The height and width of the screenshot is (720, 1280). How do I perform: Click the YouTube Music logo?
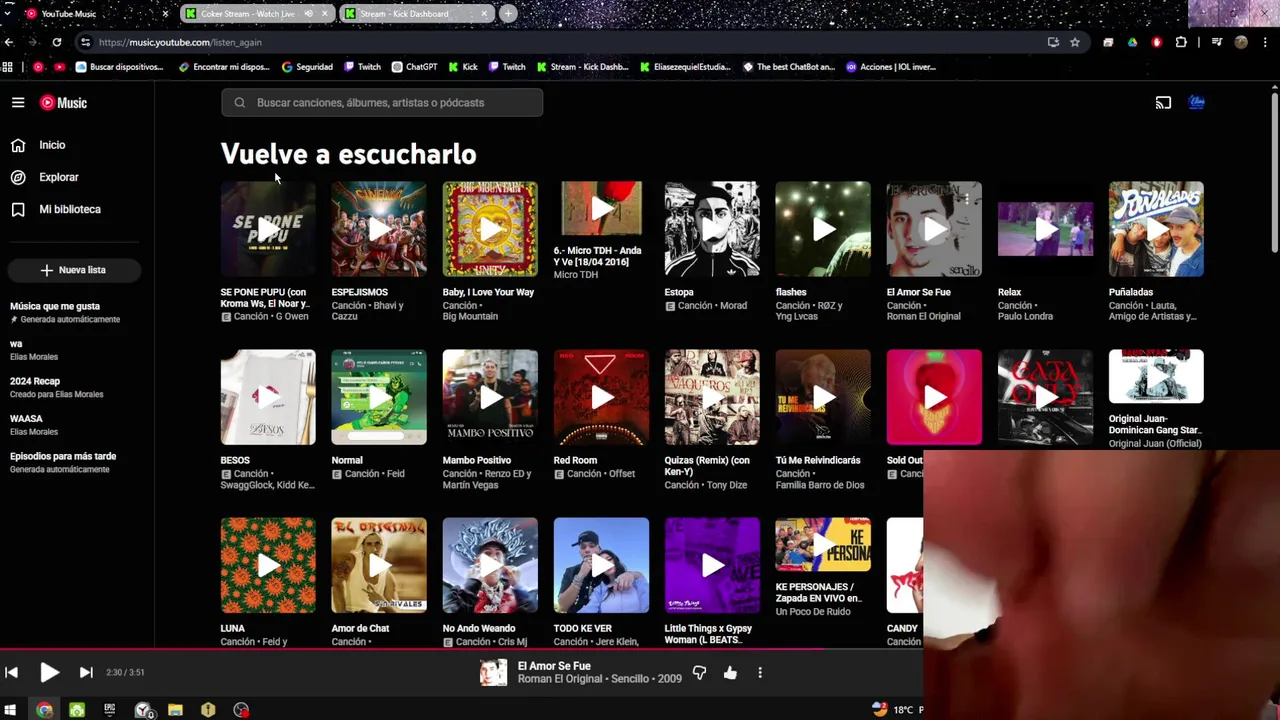(x=63, y=102)
